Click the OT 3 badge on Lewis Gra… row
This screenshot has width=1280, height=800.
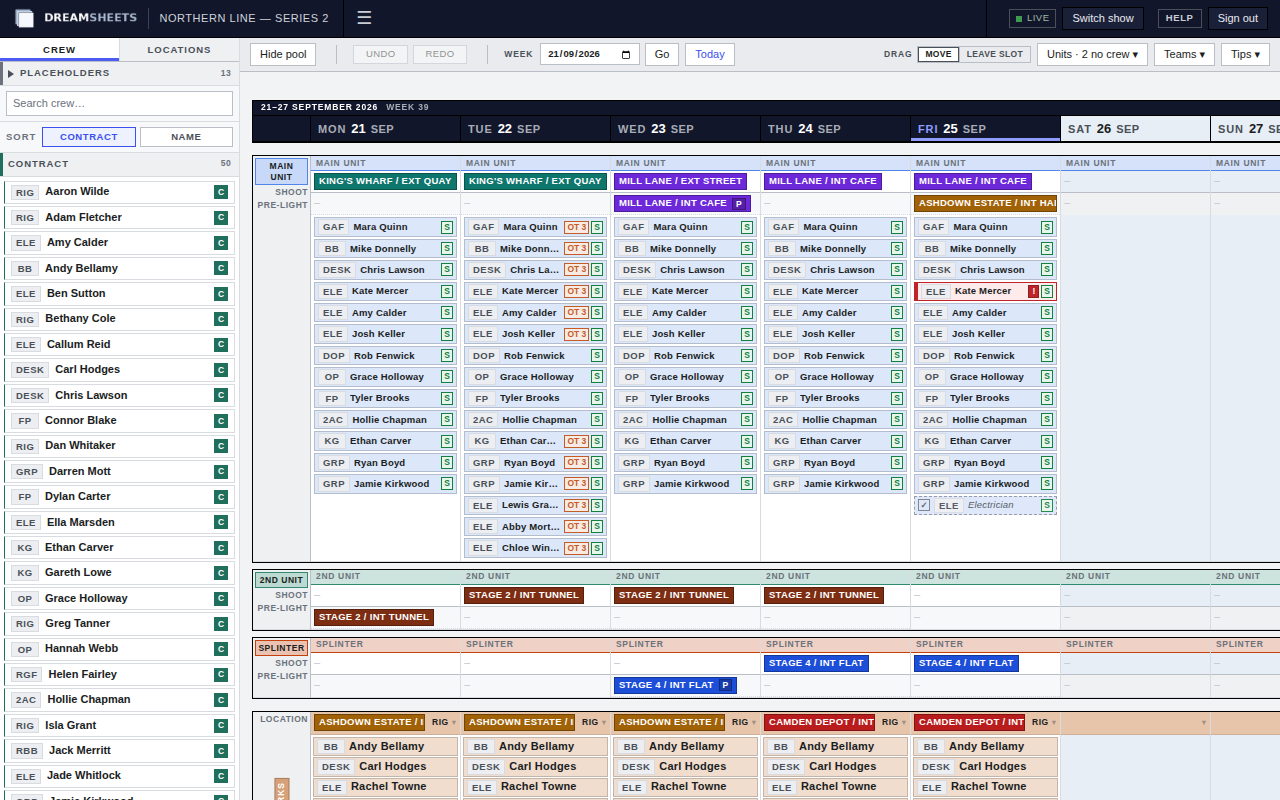pyautogui.click(x=576, y=506)
